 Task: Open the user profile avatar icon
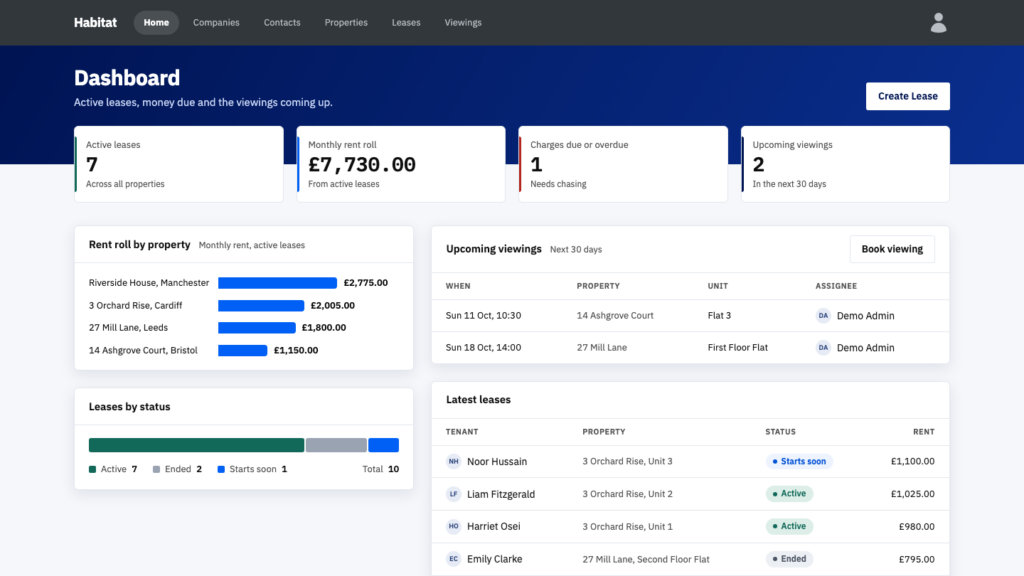coord(938,23)
